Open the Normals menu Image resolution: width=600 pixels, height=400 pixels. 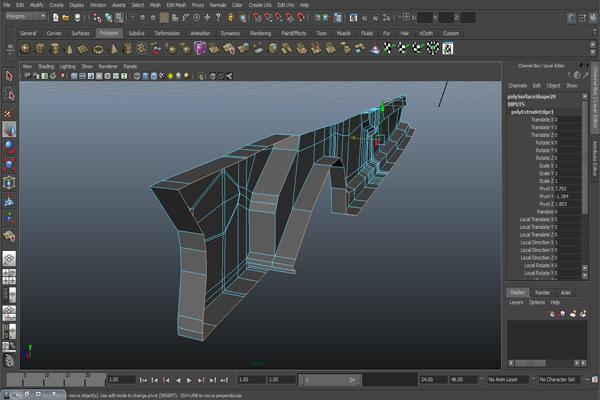pyautogui.click(x=218, y=5)
